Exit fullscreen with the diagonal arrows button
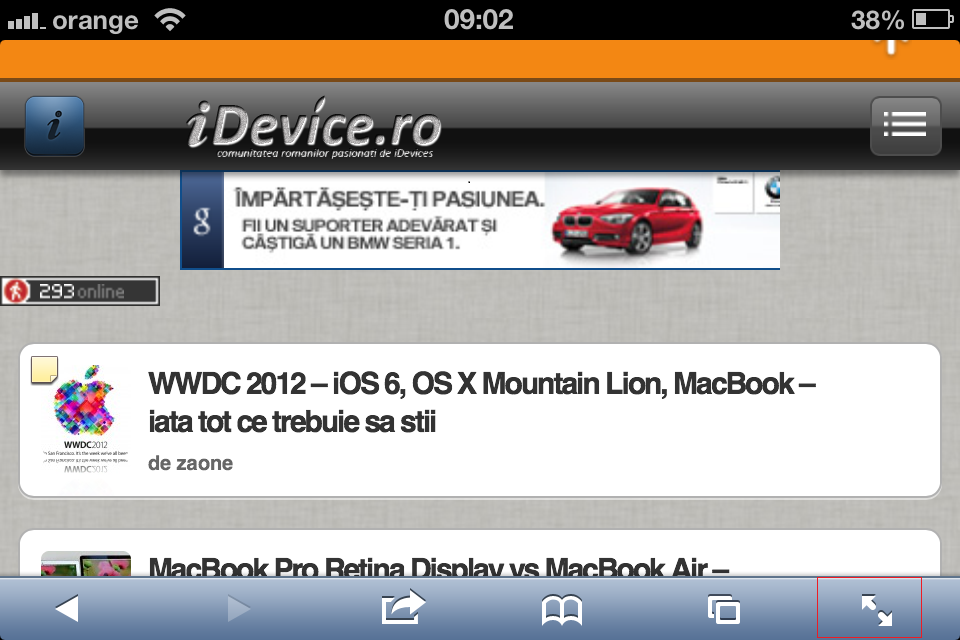 click(x=876, y=609)
